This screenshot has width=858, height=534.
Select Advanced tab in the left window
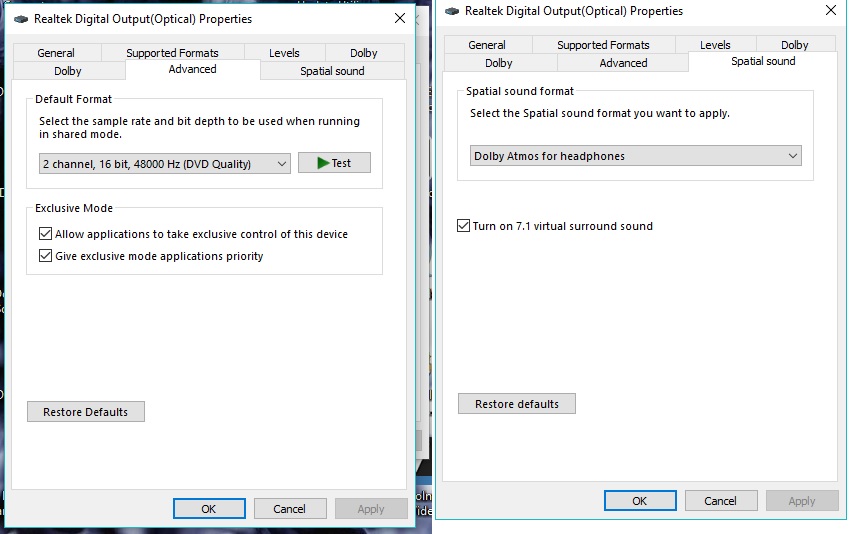[193, 69]
